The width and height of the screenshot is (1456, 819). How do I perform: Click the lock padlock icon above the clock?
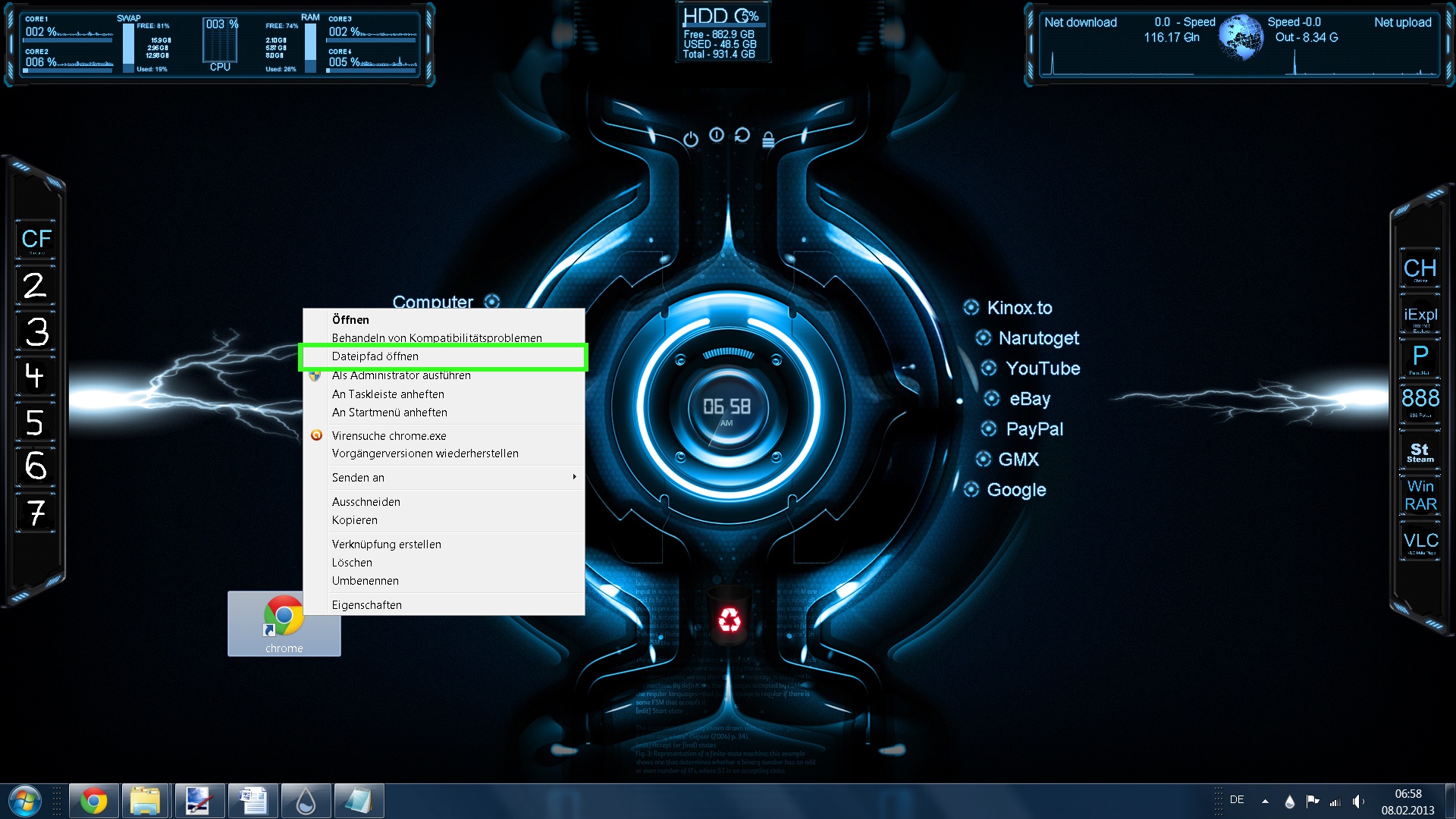pos(768,140)
